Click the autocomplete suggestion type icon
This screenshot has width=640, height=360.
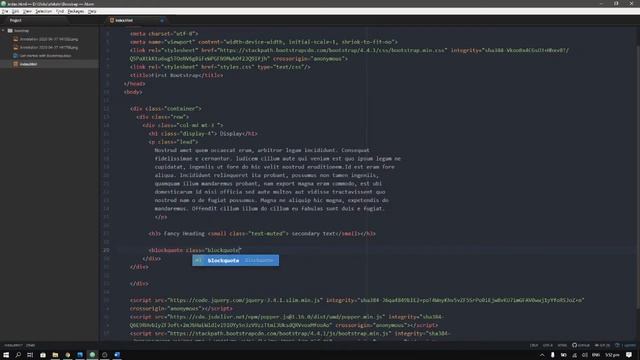click(198, 260)
